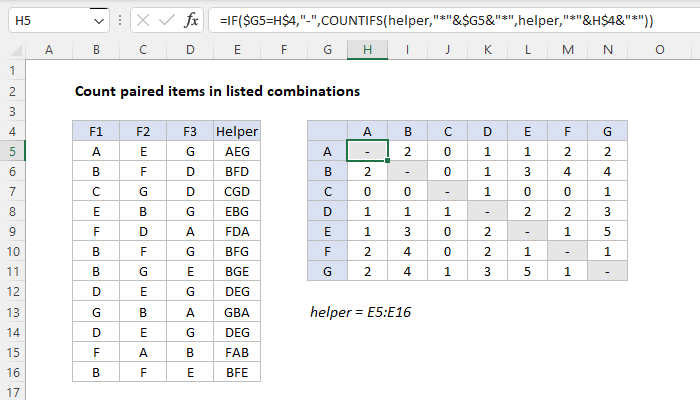Select helper cell 'FAB'
This screenshot has width=700, height=400.
[237, 353]
